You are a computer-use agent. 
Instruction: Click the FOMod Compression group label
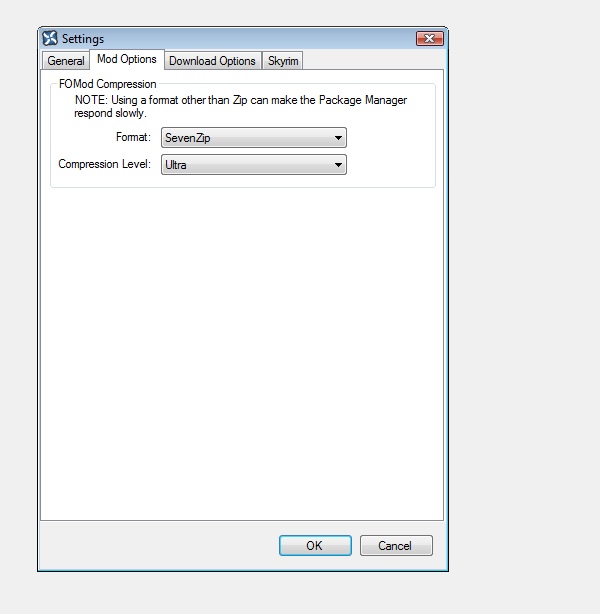pos(107,84)
